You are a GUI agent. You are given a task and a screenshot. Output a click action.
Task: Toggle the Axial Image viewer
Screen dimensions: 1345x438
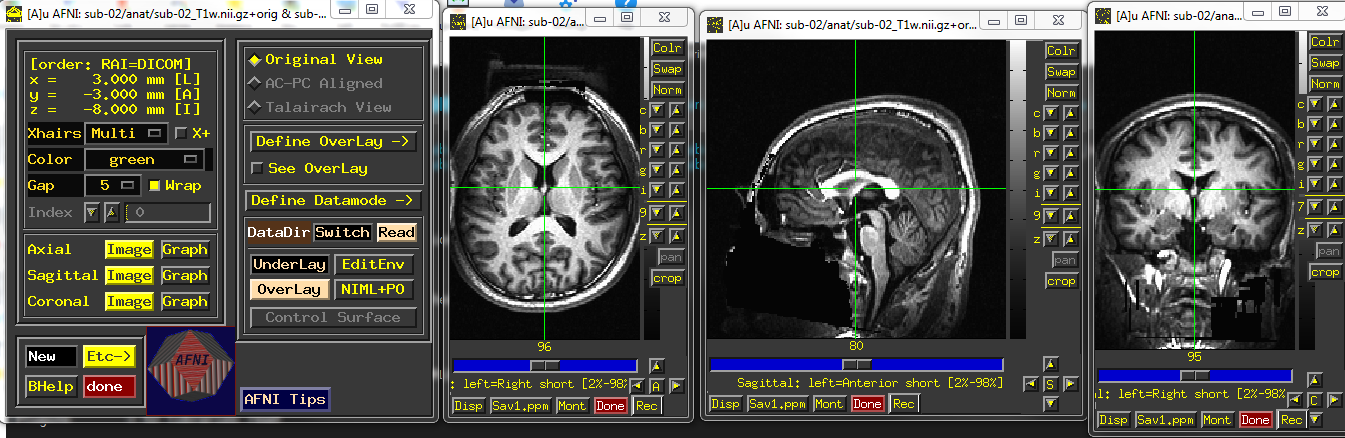click(129, 250)
